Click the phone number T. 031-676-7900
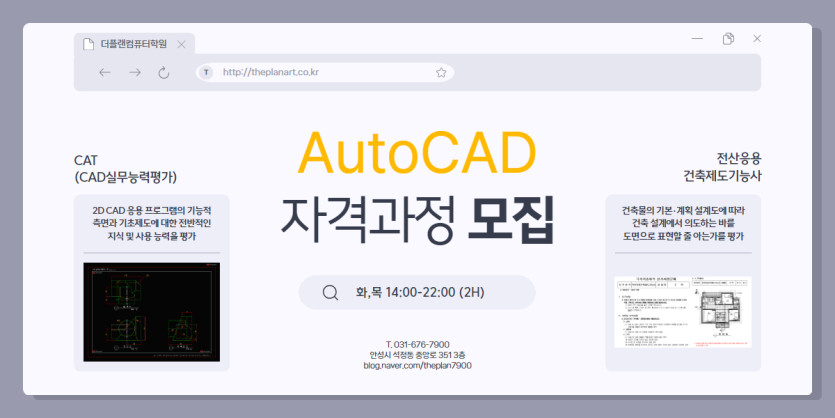Viewport: 835px width, 418px height. click(418, 345)
